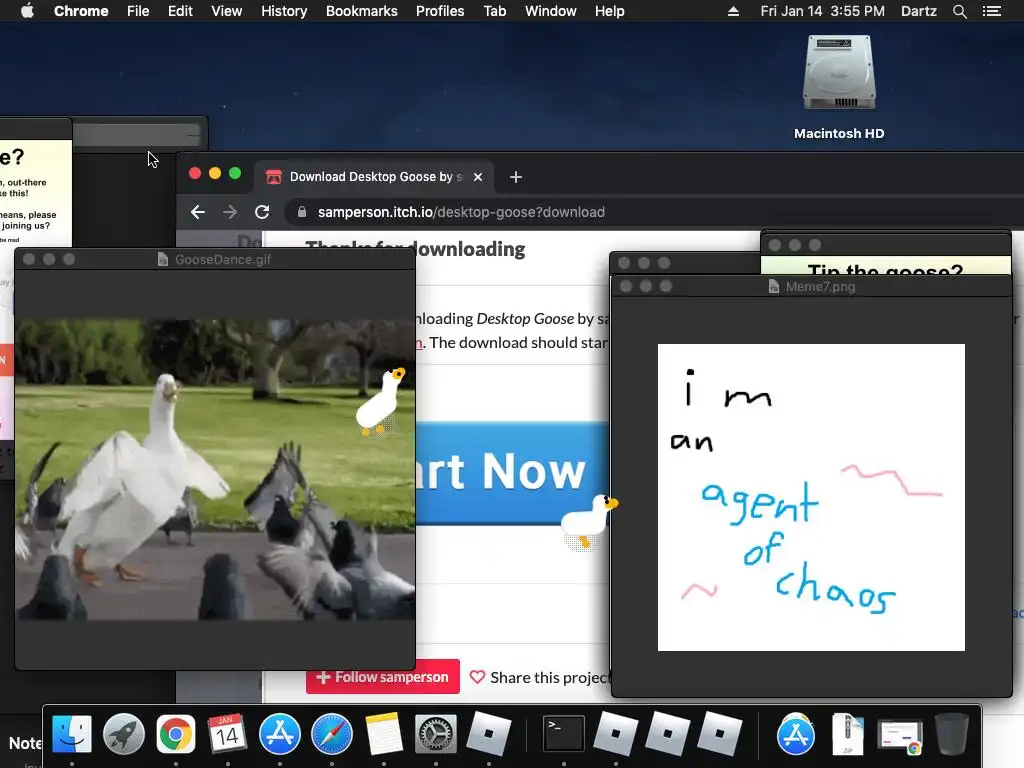Select the Download Desktop Goose tab
Screen dimensions: 1024x768
pos(374,177)
